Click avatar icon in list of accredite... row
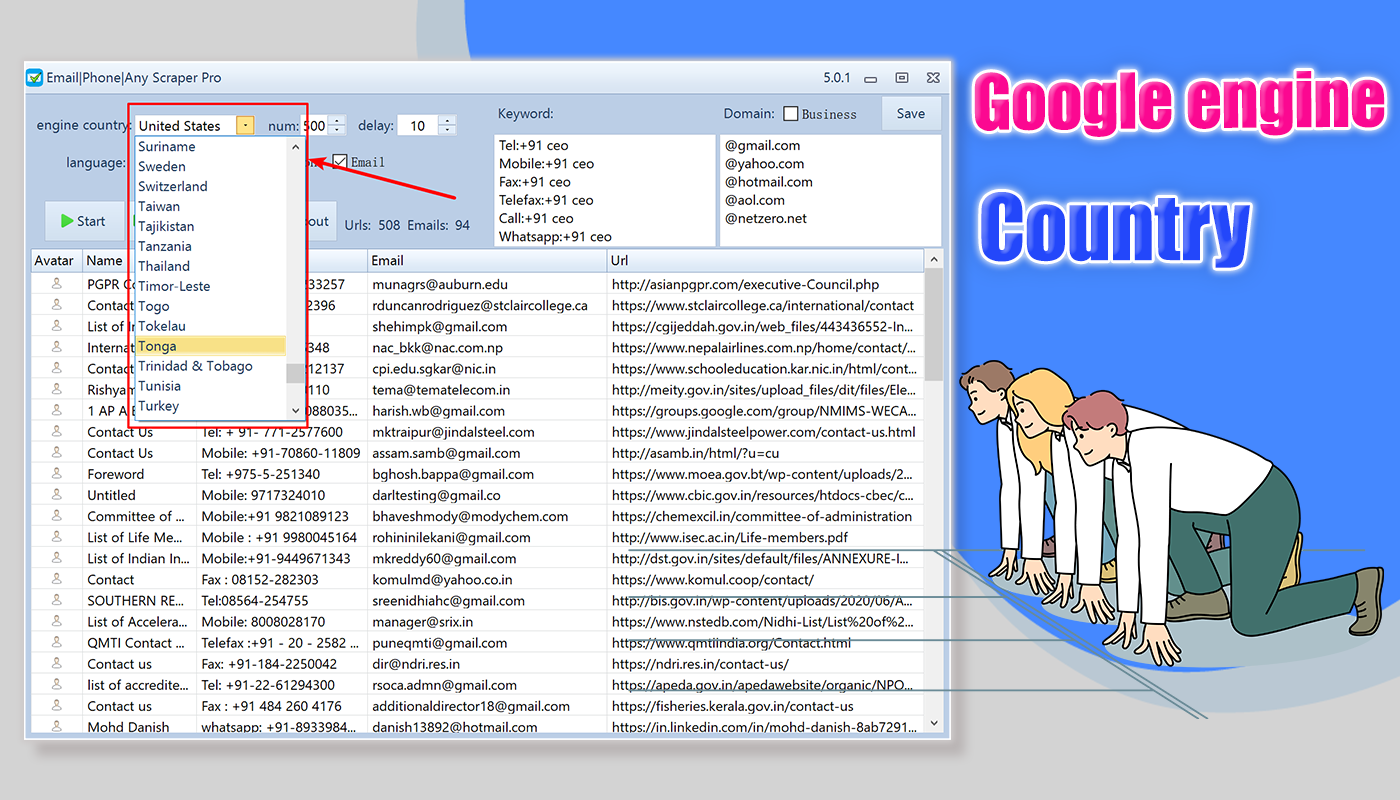Image resolution: width=1400 pixels, height=800 pixels. pyautogui.click(x=57, y=684)
